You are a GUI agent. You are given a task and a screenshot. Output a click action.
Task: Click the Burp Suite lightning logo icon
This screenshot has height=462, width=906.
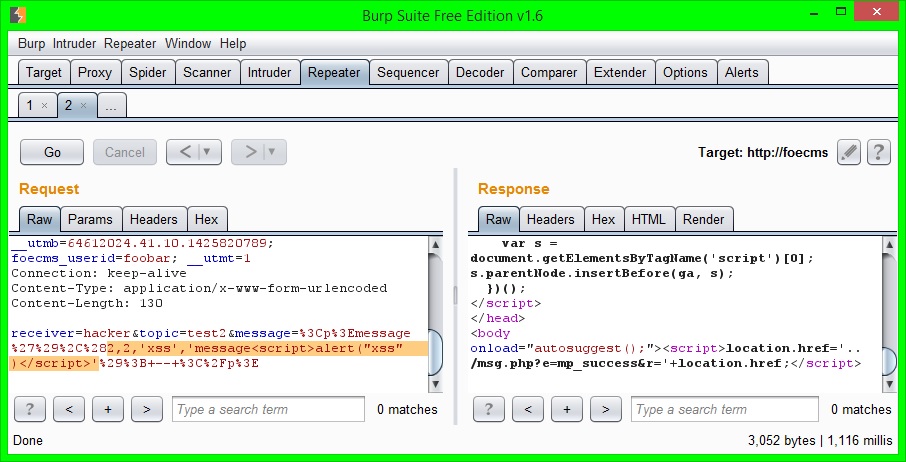[18, 14]
